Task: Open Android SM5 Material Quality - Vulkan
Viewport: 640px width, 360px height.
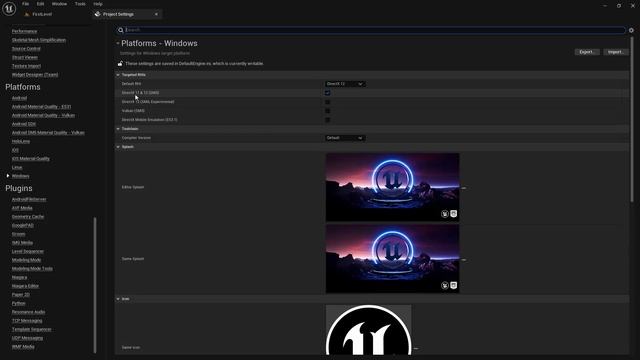Action: tap(48, 133)
